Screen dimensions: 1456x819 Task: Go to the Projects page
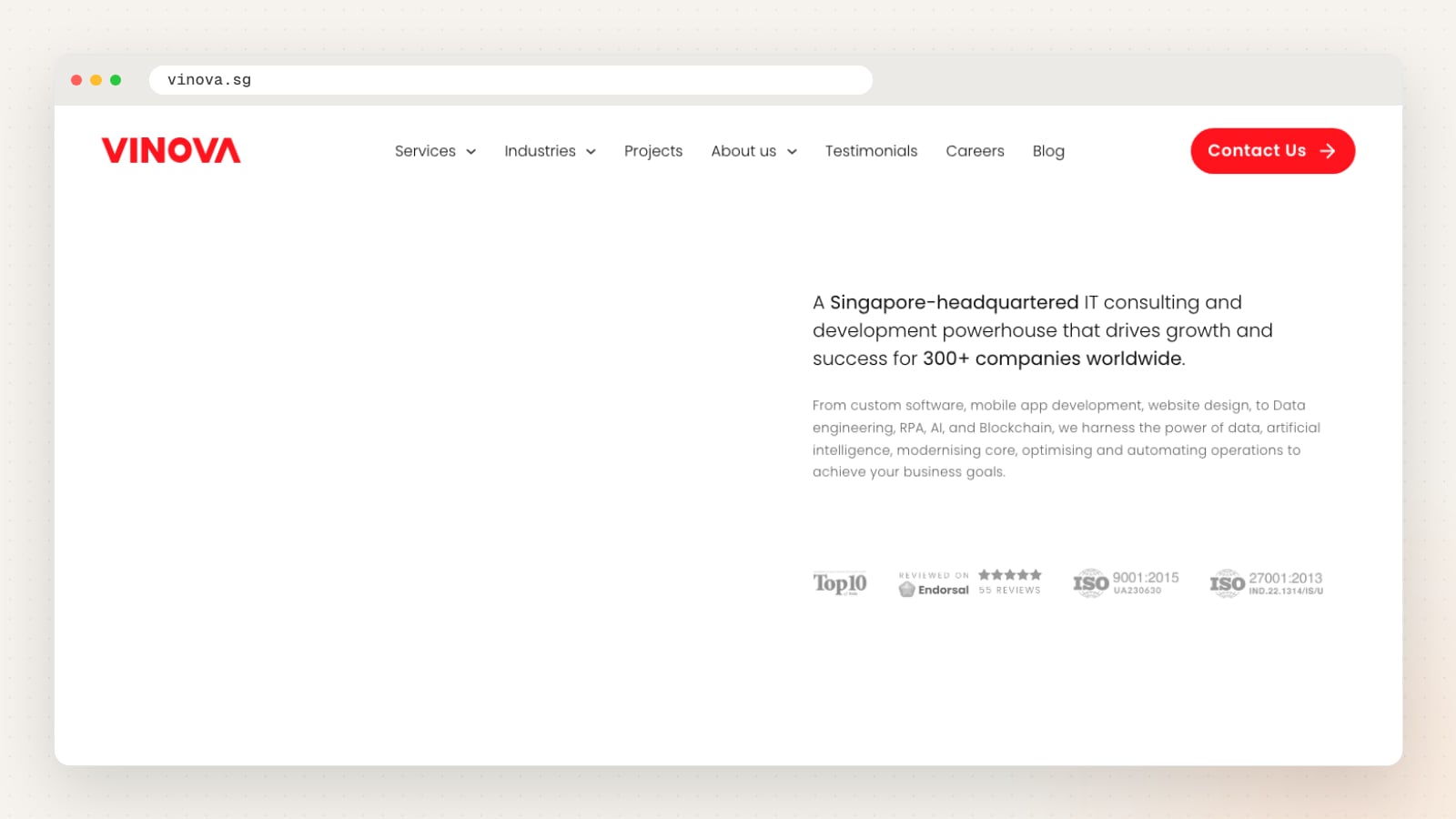[x=653, y=151]
